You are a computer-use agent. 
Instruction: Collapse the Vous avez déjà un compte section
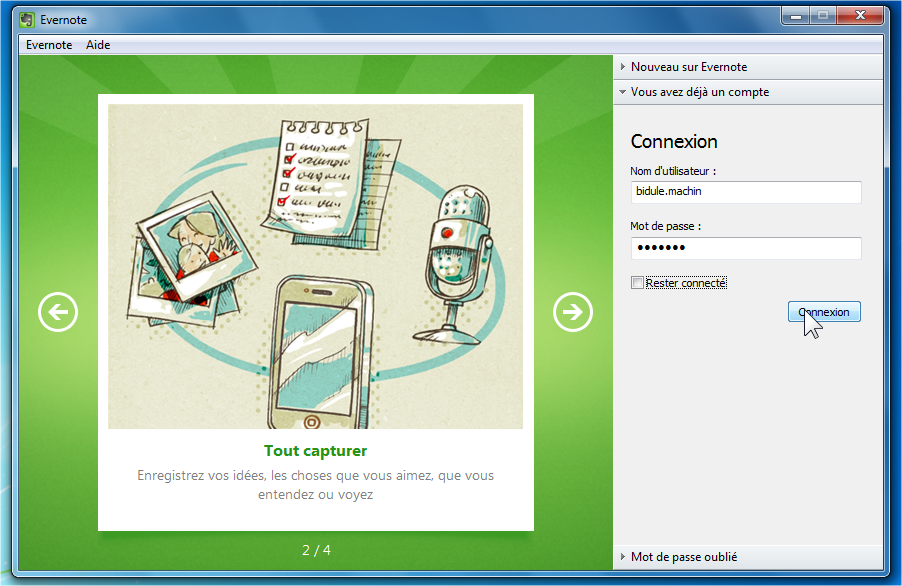click(x=699, y=92)
